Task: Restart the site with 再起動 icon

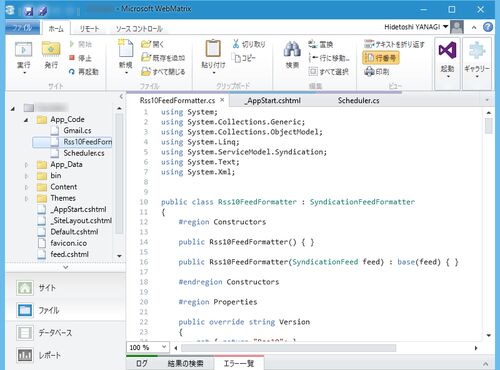Action: (x=72, y=71)
